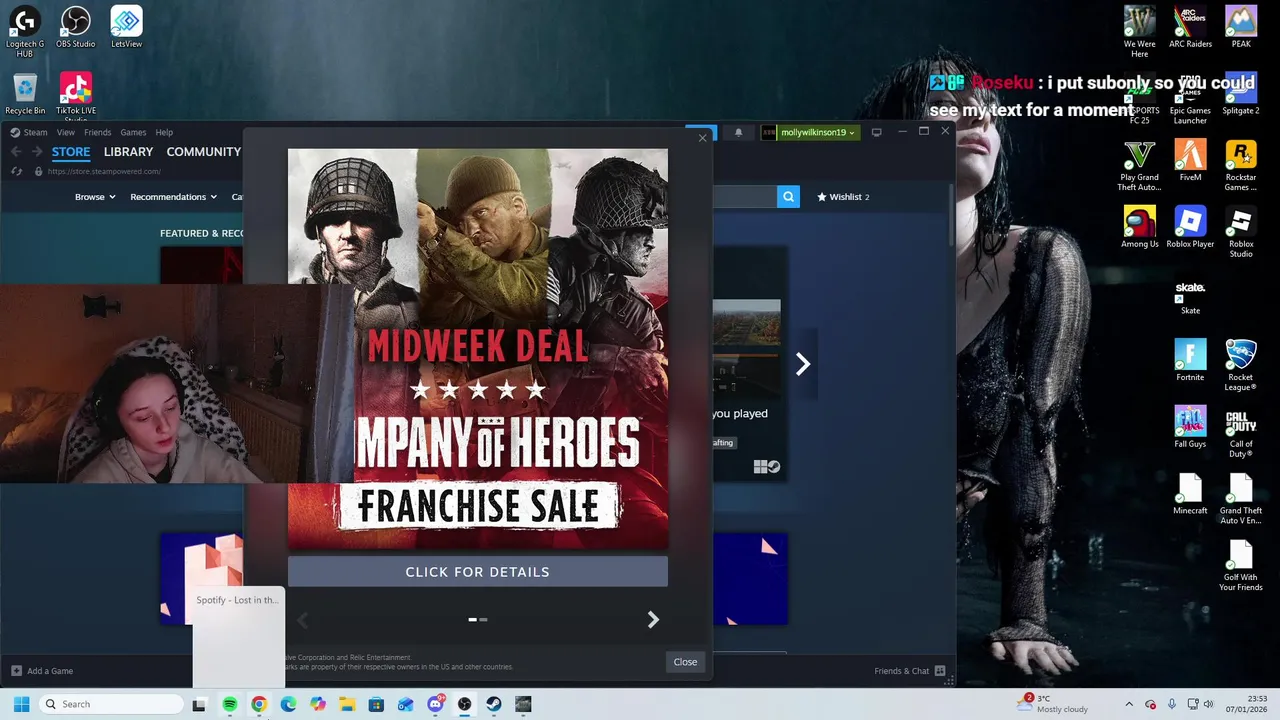Launch FiveM from the desktop
The height and width of the screenshot is (720, 1280).
[1190, 161]
